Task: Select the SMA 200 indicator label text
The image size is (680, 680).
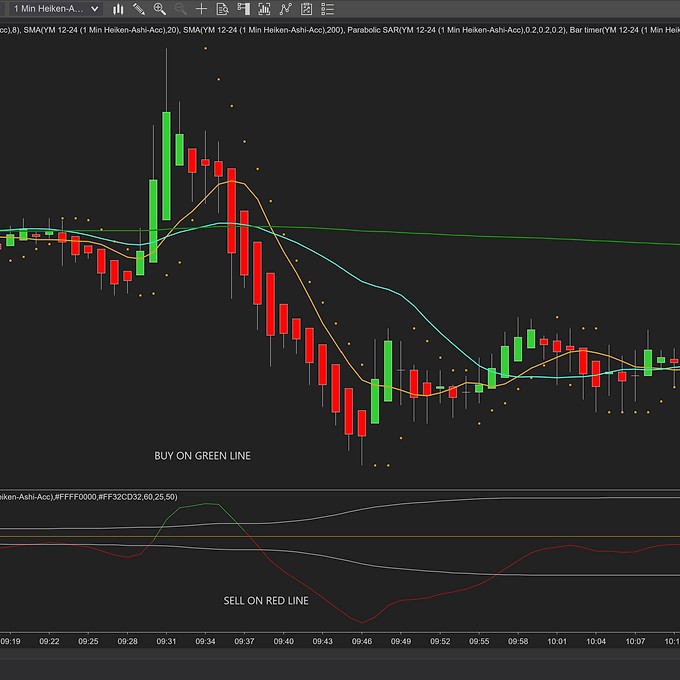Action: coord(263,30)
